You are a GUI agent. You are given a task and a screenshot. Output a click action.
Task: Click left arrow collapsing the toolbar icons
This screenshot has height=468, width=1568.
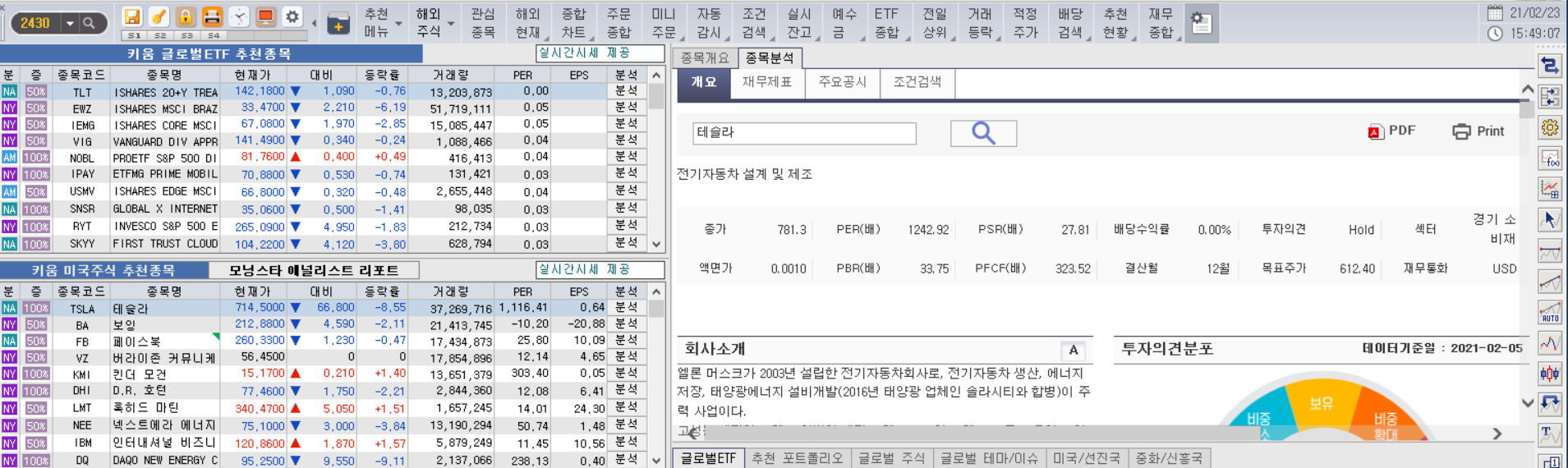coord(314,23)
